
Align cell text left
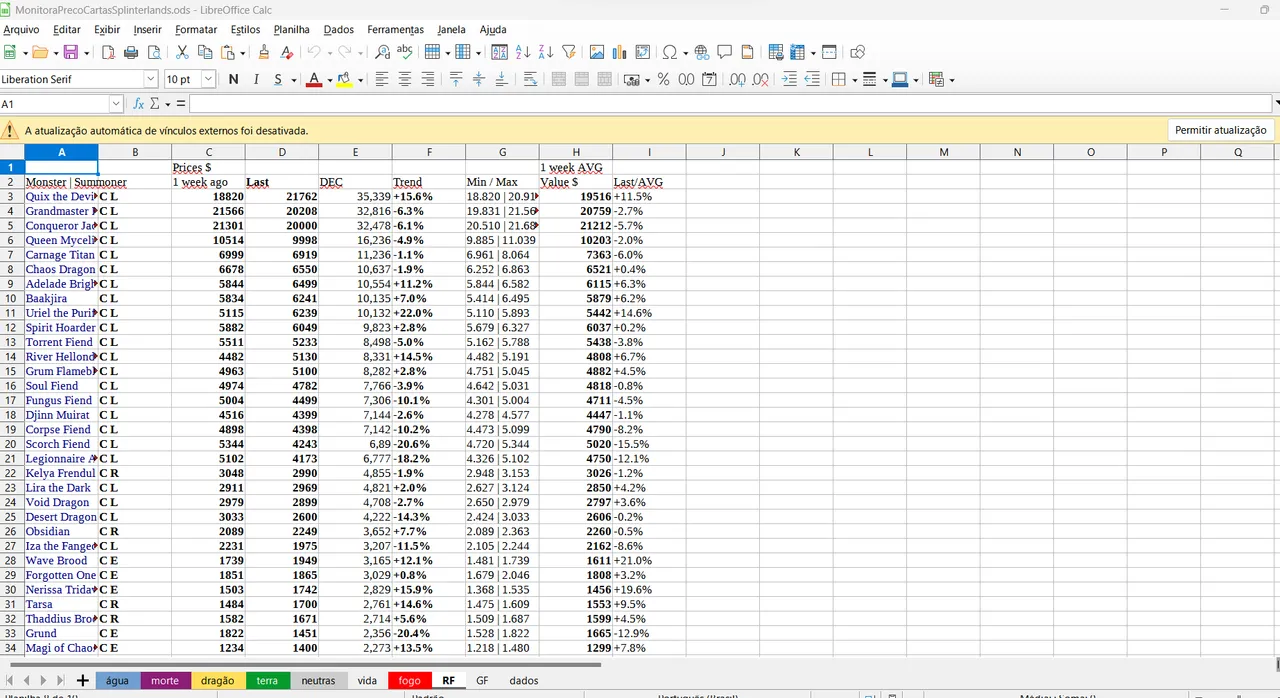[x=382, y=79]
